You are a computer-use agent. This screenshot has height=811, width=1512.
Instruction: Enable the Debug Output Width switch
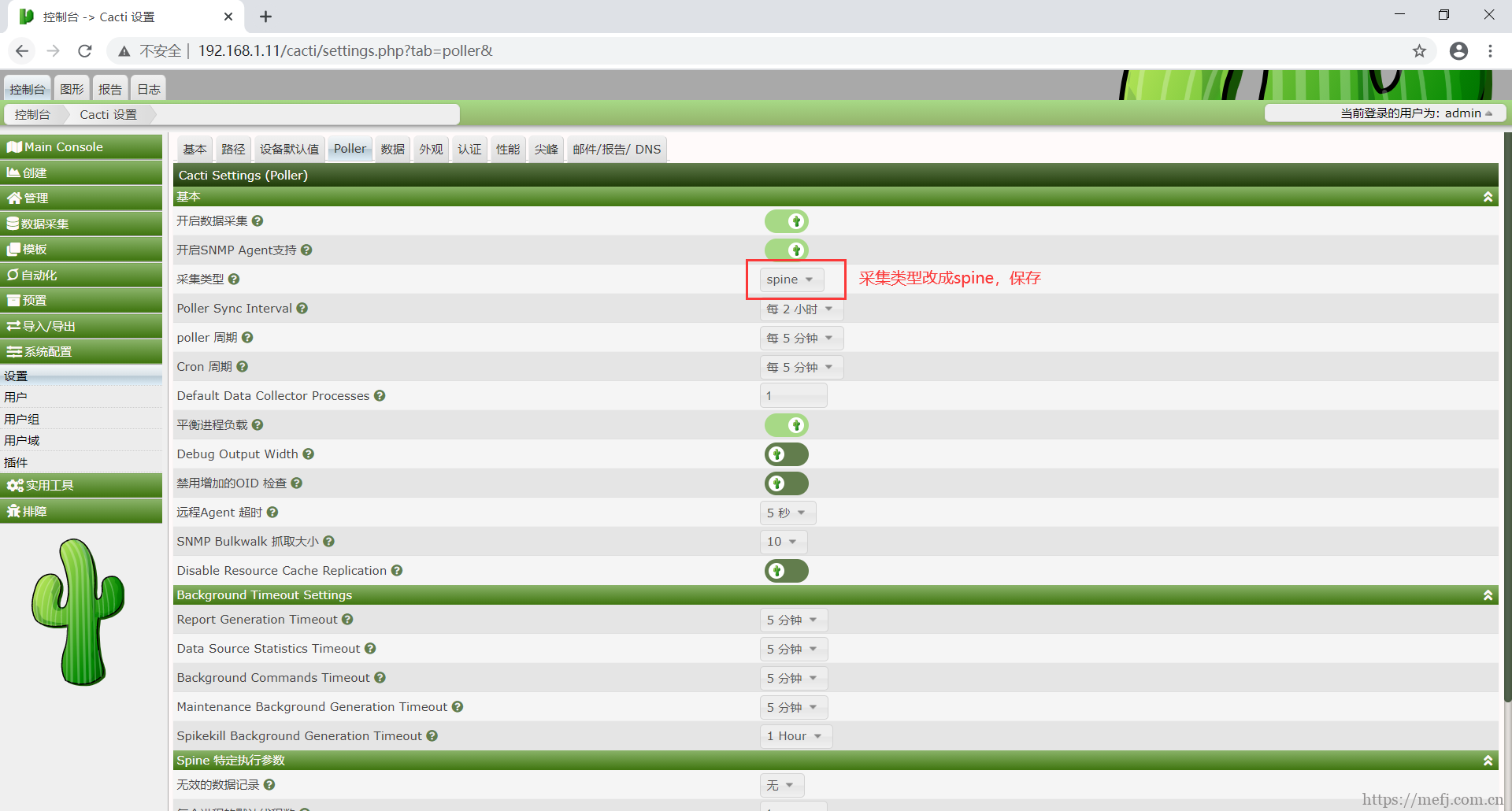pyautogui.click(x=787, y=454)
